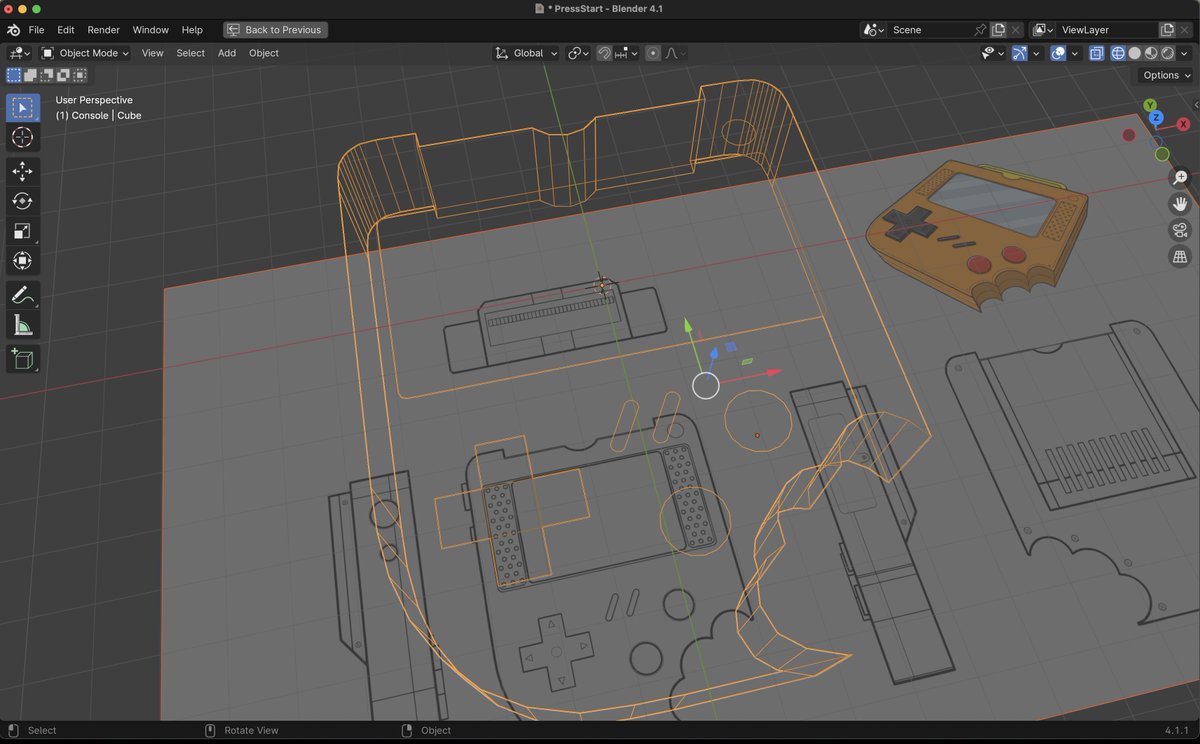Expand the shading options dropdown arrow
1200x744 pixels.
pos(1185,53)
